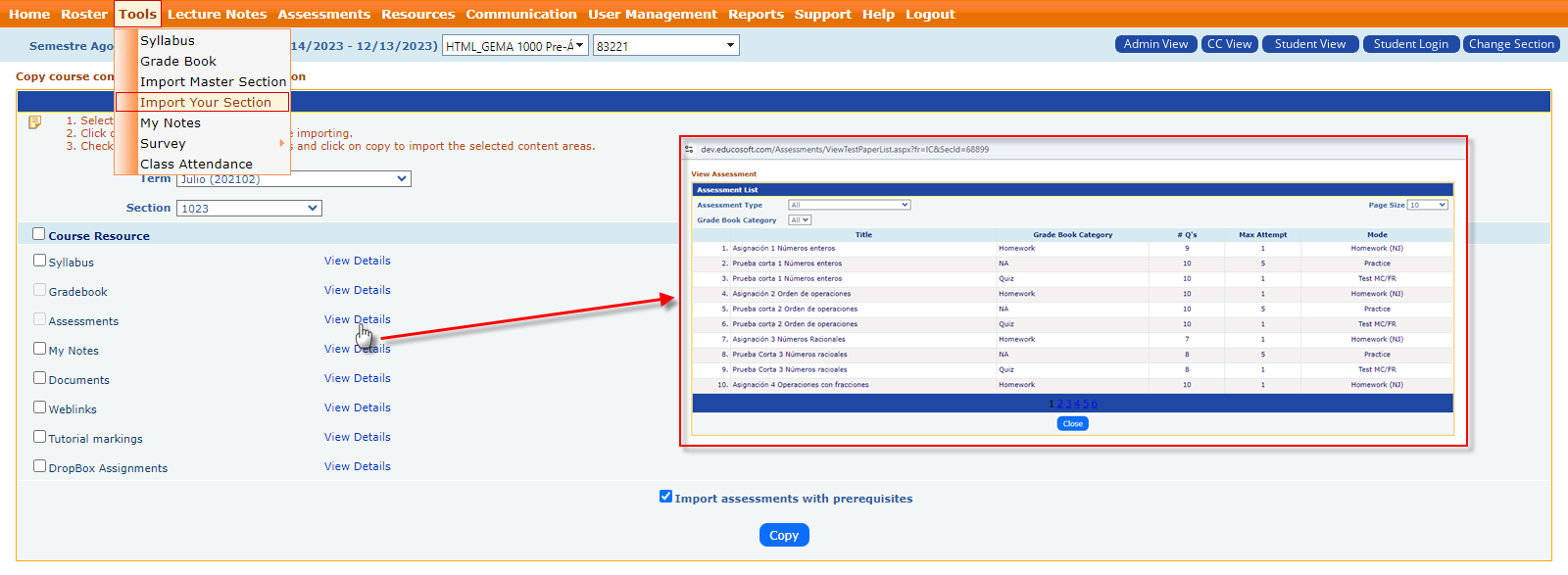Viewport: 1568px width, 575px height.
Task: Expand the HTML_GEMA 1000 course dropdown
Action: pos(515,46)
